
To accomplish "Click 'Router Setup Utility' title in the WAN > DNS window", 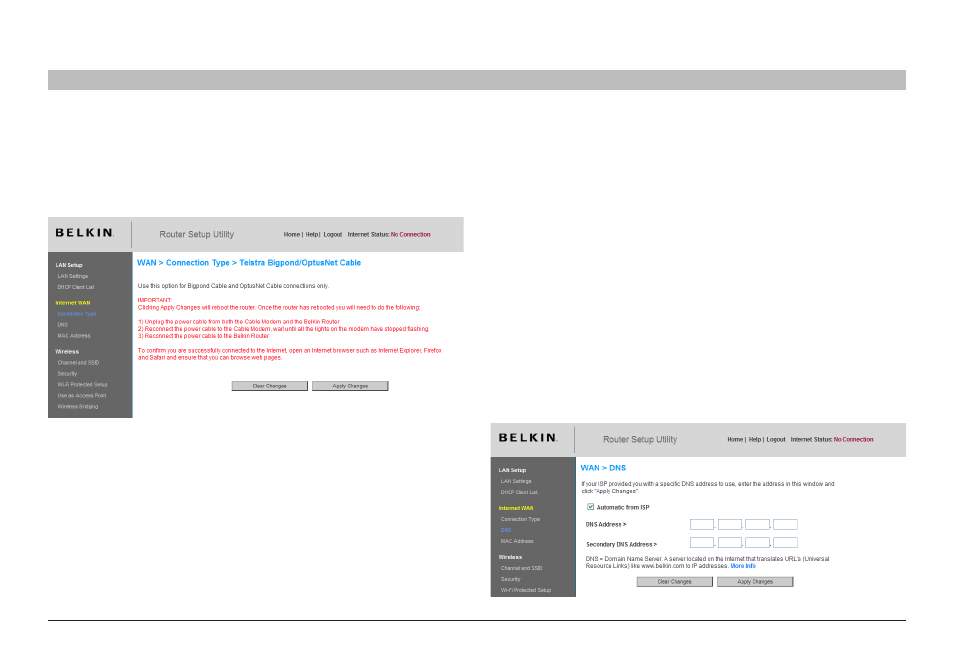I will [640, 439].
